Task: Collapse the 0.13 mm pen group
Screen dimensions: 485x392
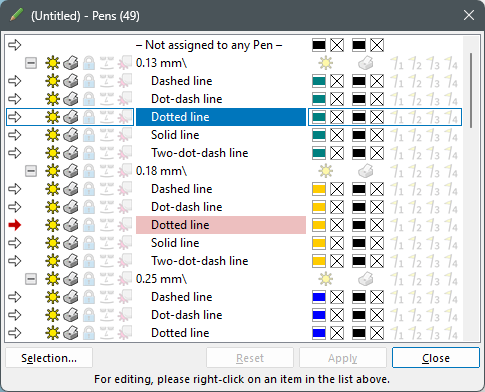Action: (31, 63)
